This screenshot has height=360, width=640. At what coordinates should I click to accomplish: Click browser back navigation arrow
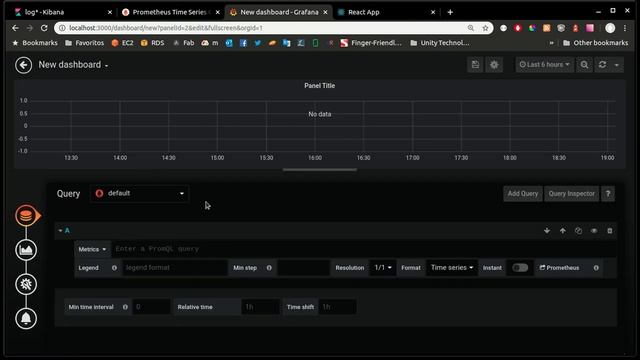[x=15, y=28]
